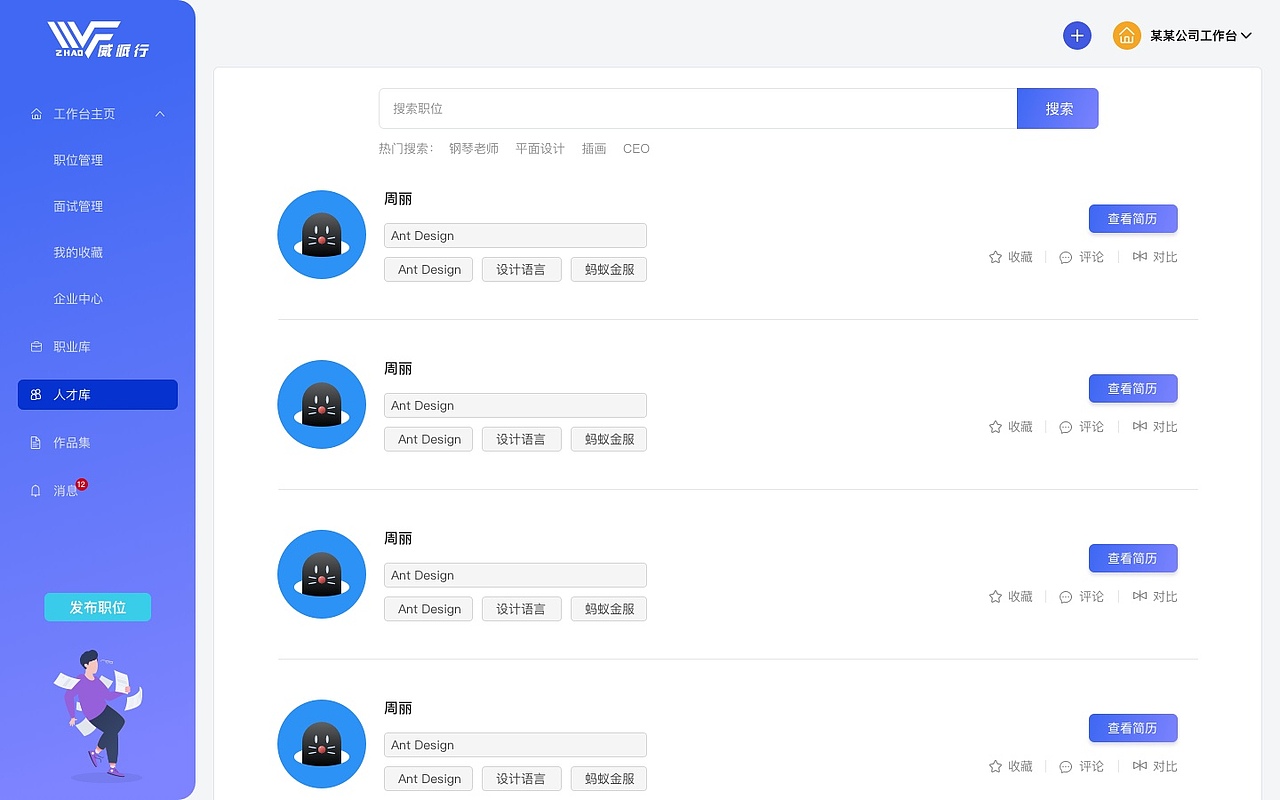This screenshot has width=1280, height=800.
Task: Click the third candidate's avatar
Action: [322, 575]
